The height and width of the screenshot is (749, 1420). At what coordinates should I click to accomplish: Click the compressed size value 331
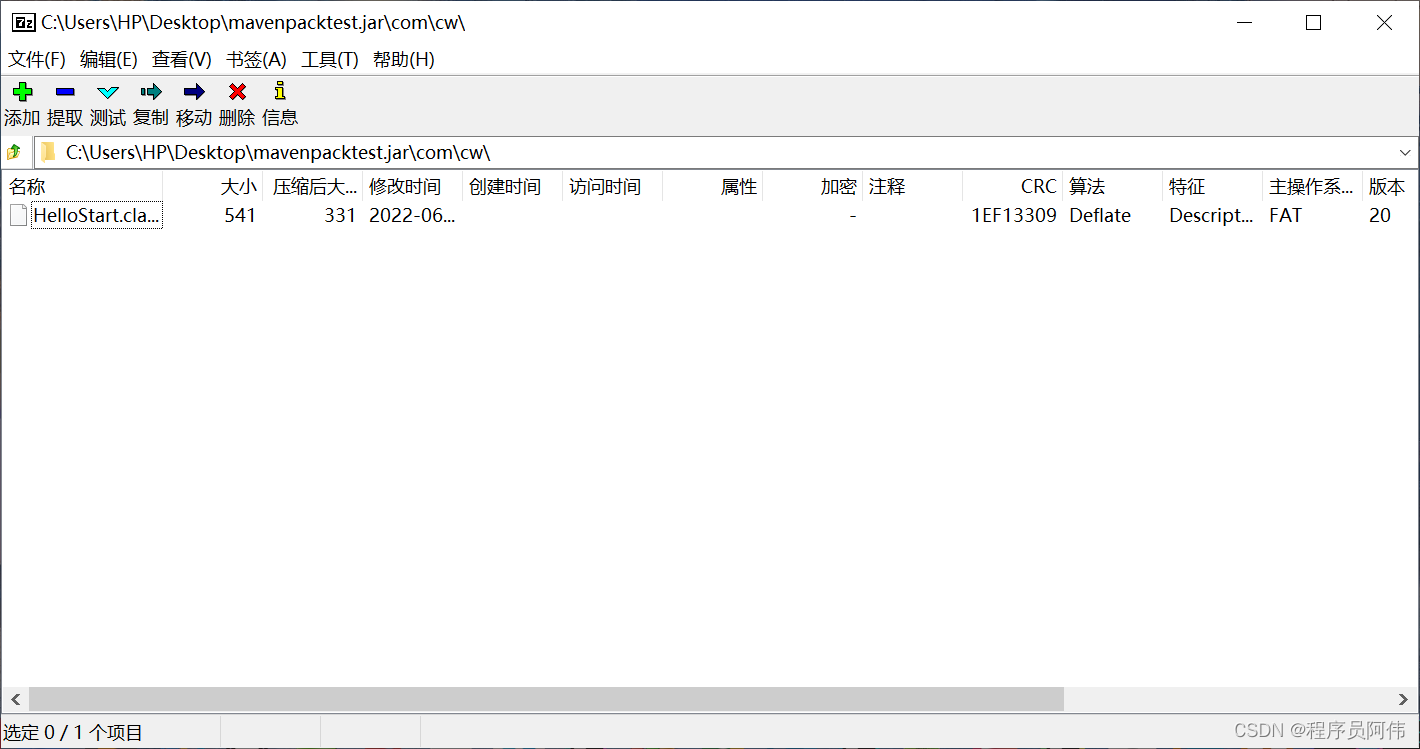(340, 215)
